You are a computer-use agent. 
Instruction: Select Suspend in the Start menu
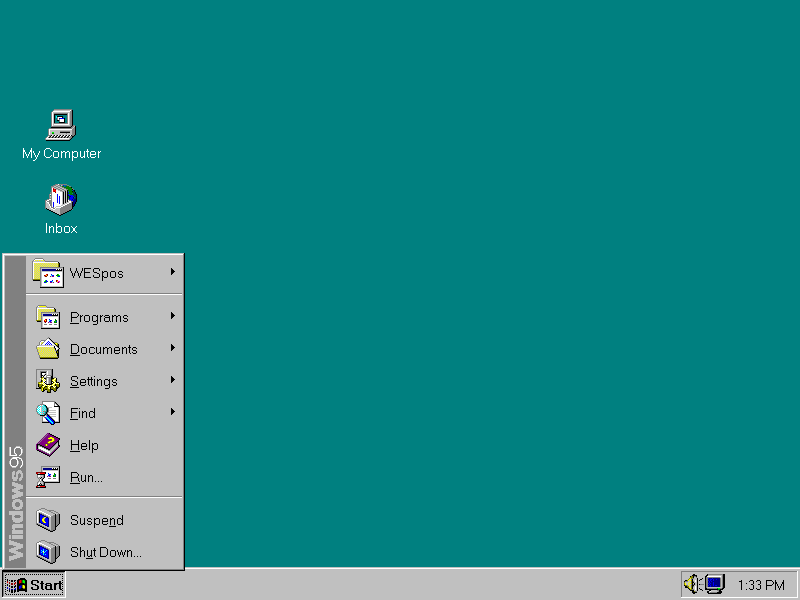(104, 520)
